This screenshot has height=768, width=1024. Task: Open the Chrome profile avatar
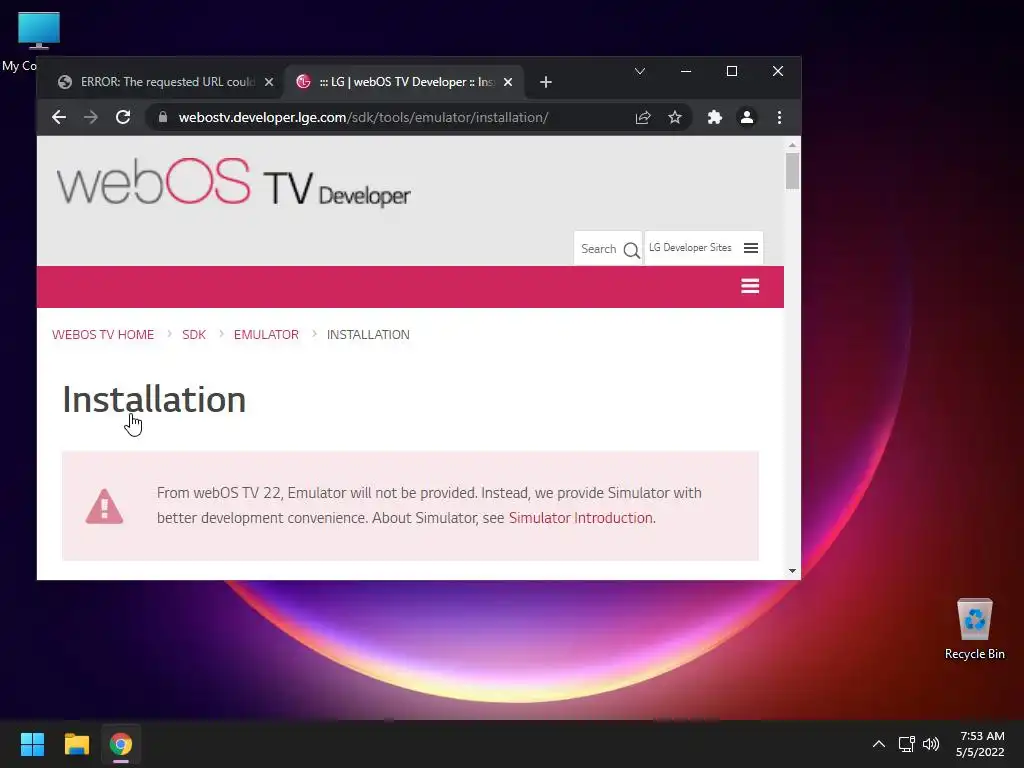[746, 118]
